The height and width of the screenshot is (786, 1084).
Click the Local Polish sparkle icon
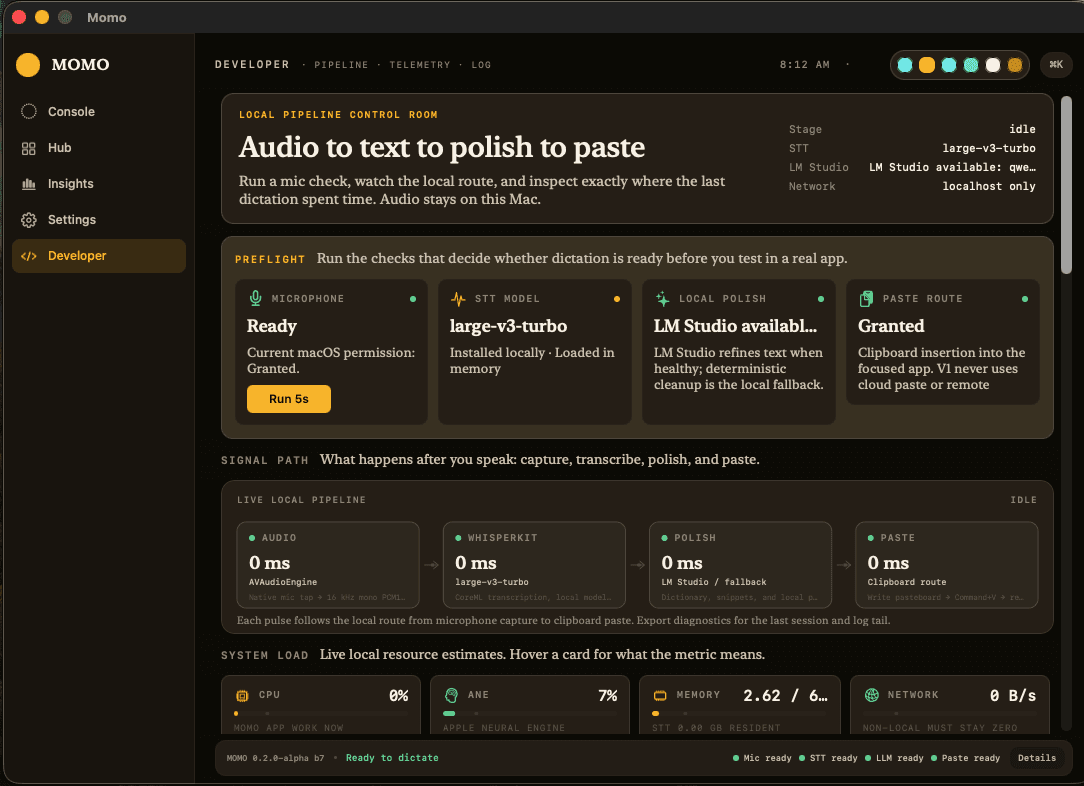pos(662,299)
